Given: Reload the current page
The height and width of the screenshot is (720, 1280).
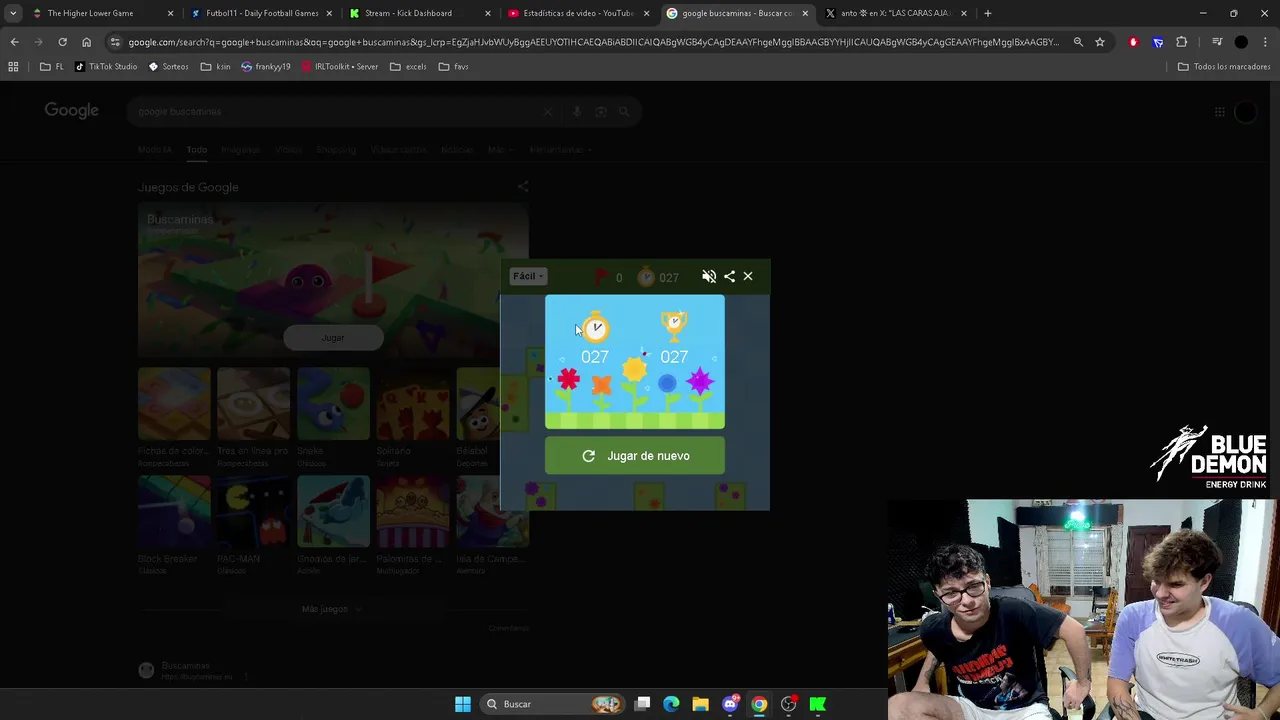Looking at the screenshot, I should pyautogui.click(x=62, y=42).
